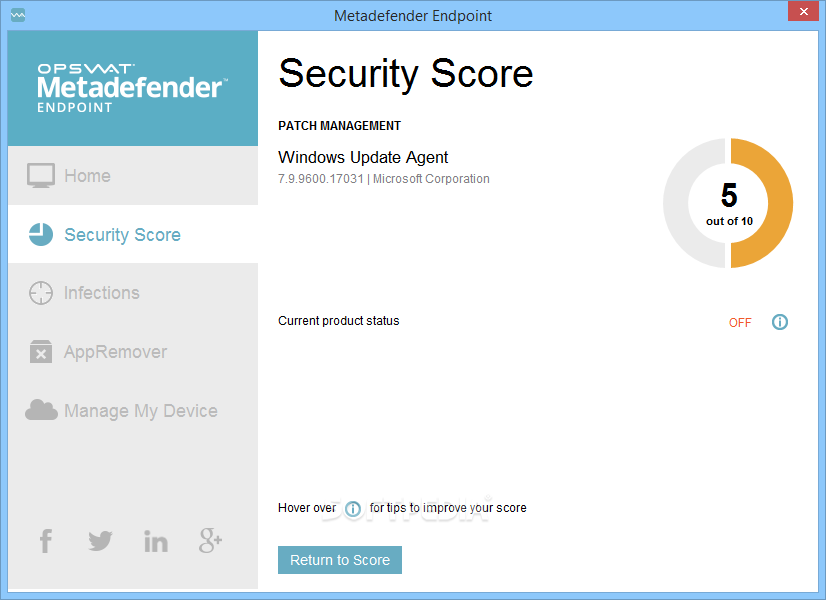This screenshot has height=600, width=826.
Task: Click the Manage My Device cloud icon
Action: click(41, 410)
